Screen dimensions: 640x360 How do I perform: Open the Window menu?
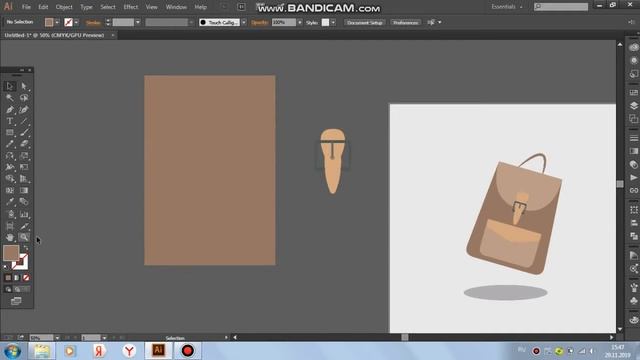coord(176,7)
